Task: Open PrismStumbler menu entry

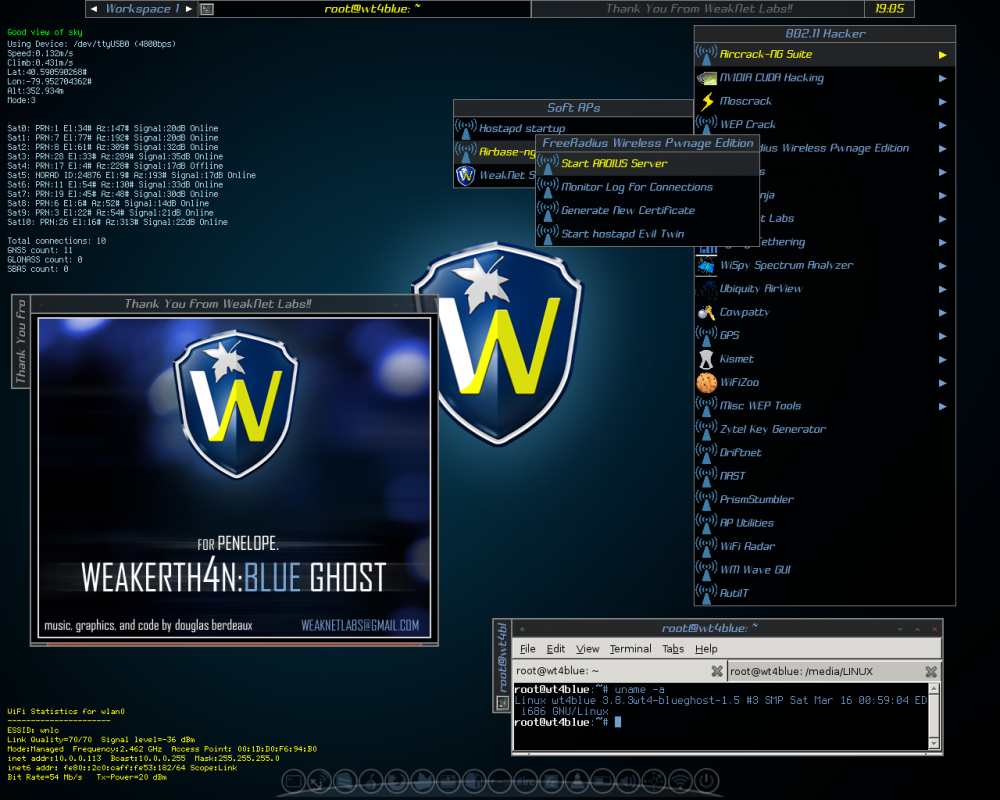Action: pos(825,500)
